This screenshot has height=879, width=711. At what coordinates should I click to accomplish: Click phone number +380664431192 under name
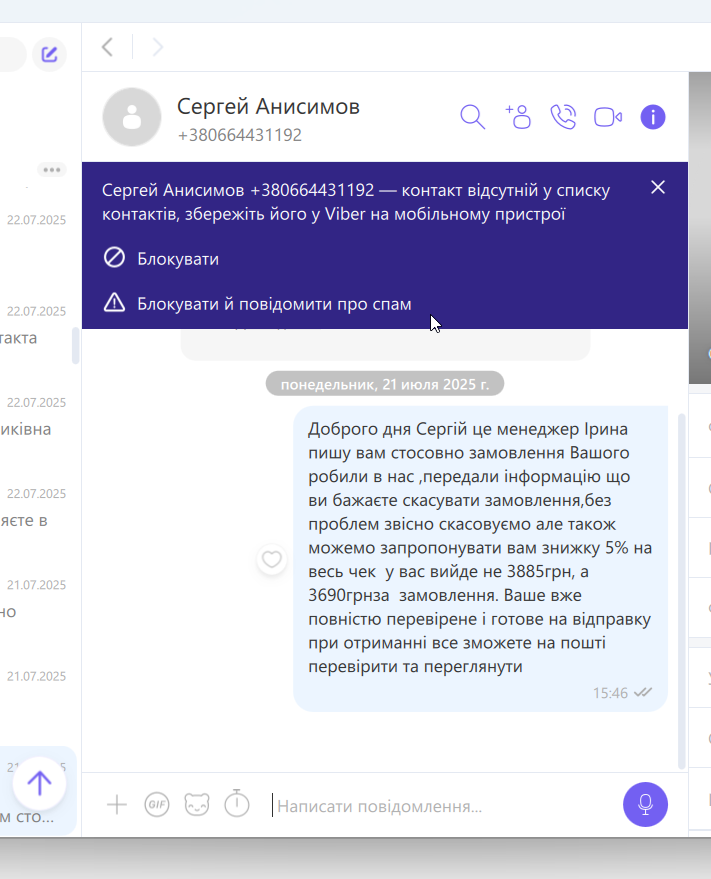(x=239, y=135)
